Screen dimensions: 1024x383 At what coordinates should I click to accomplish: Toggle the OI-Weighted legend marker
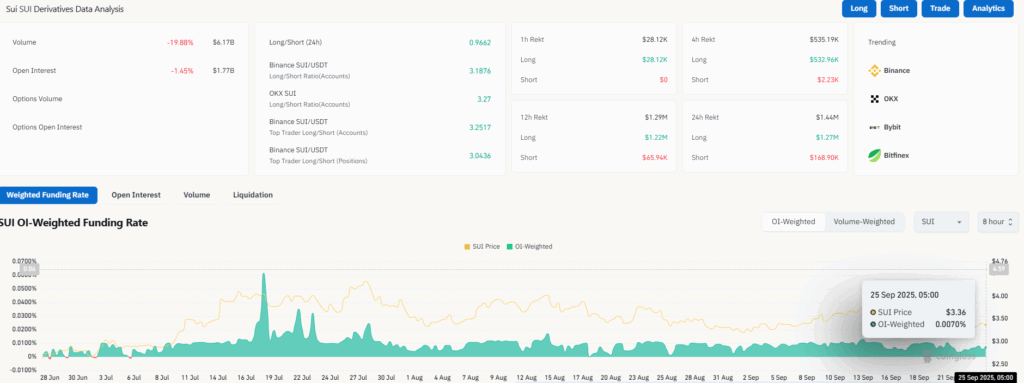click(509, 246)
